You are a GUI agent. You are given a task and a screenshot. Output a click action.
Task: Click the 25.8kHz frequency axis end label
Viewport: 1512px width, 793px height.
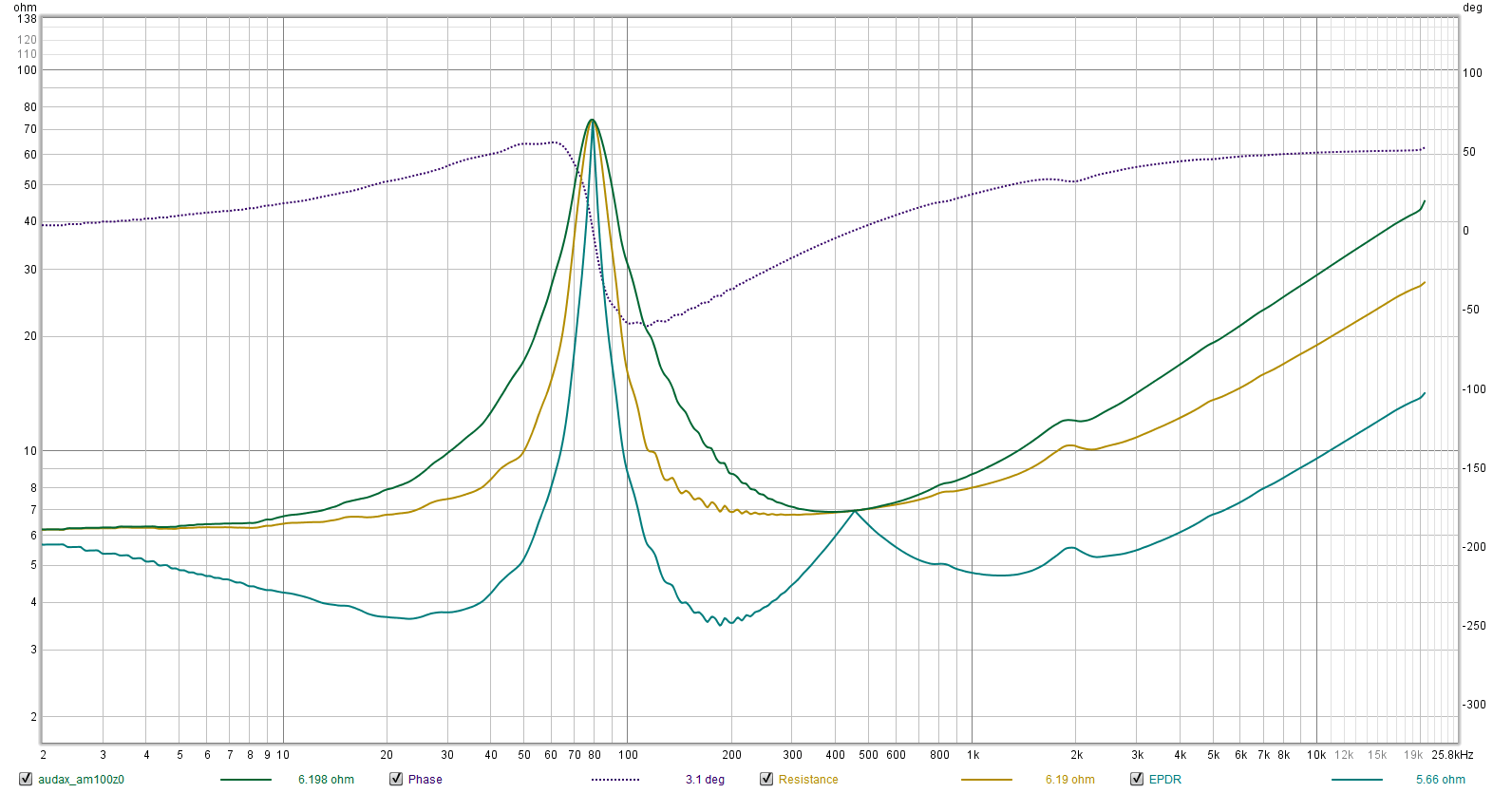point(1453,755)
